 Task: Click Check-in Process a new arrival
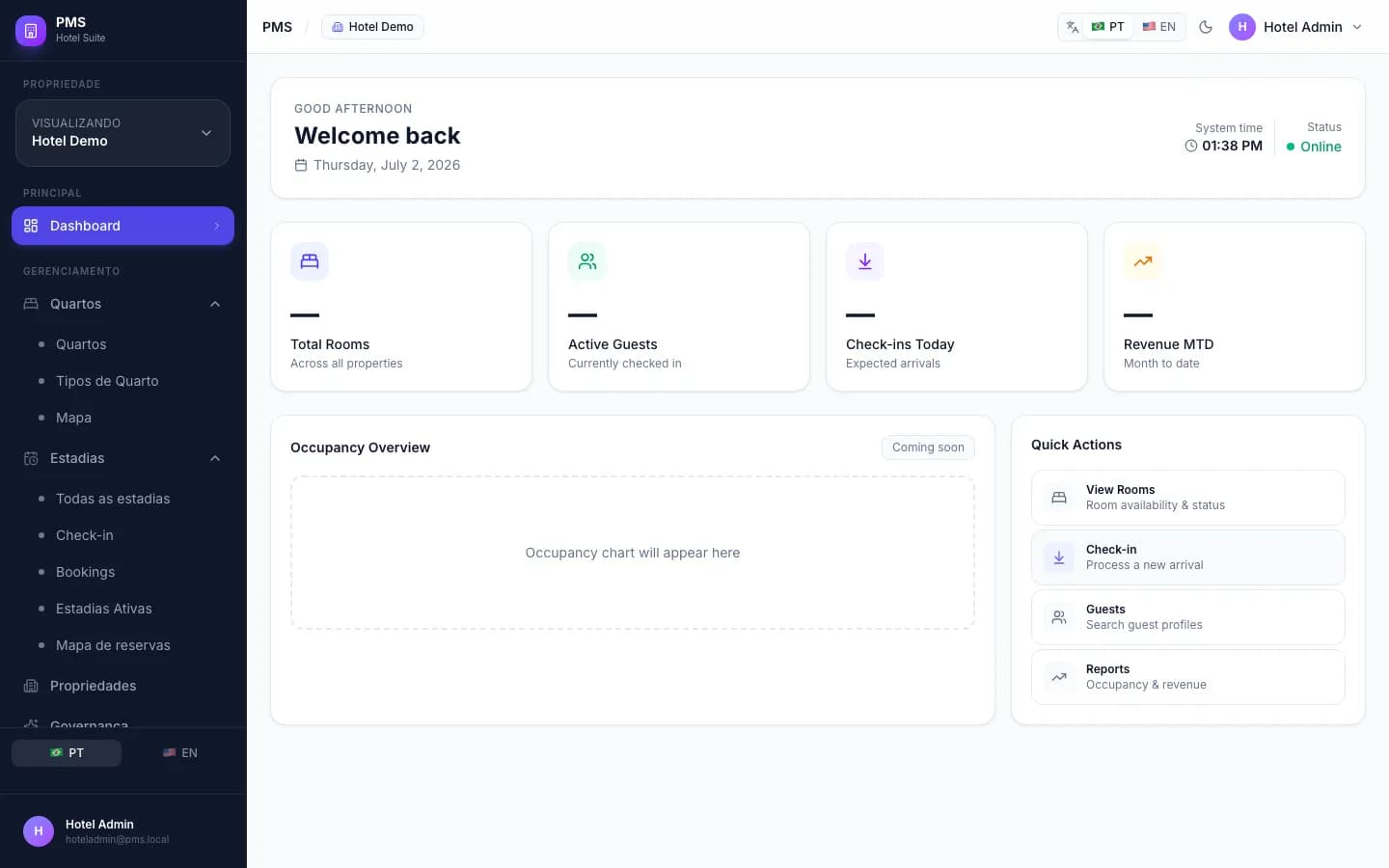click(1188, 557)
